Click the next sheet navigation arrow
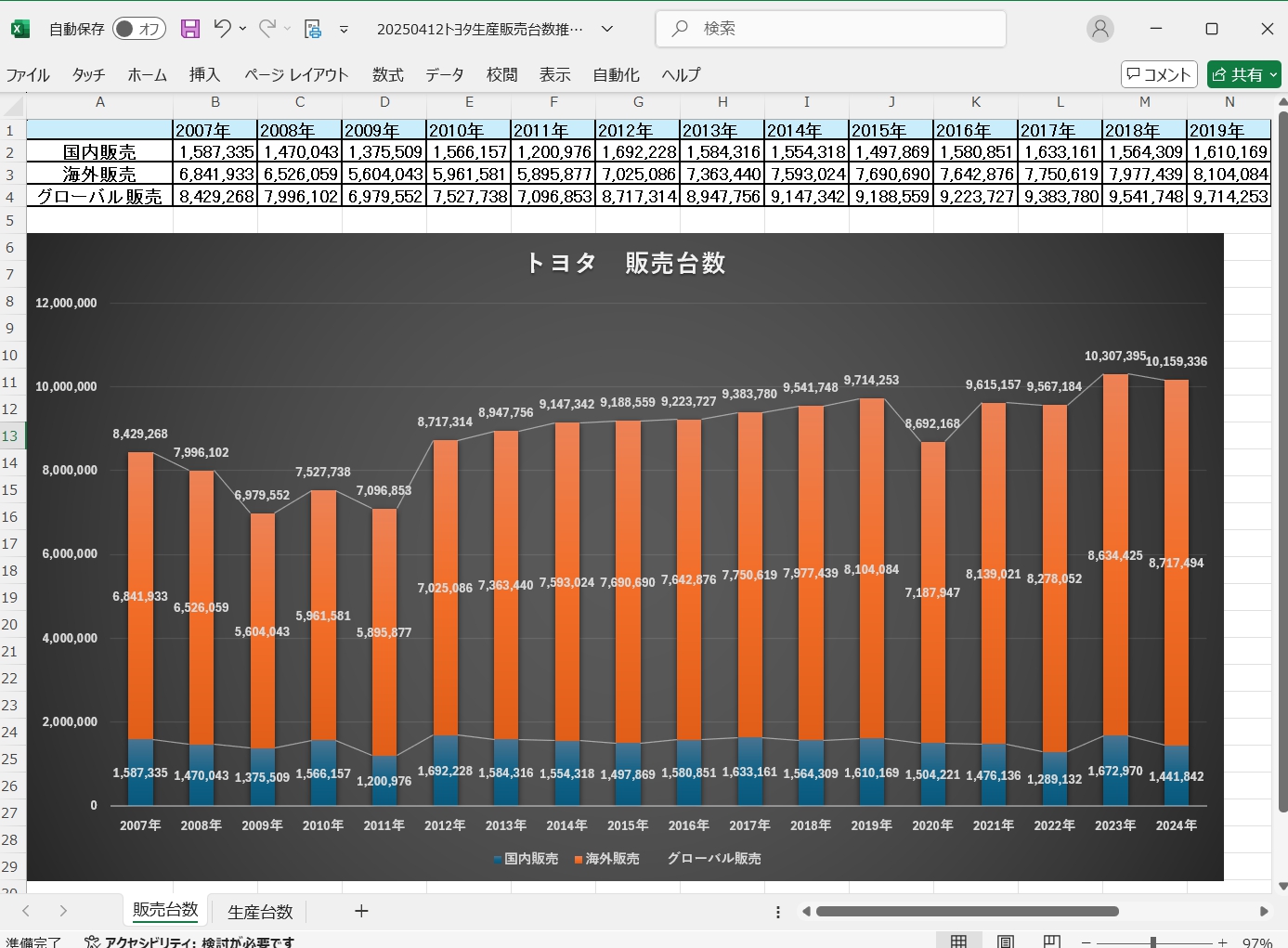1288x948 pixels. tap(63, 912)
